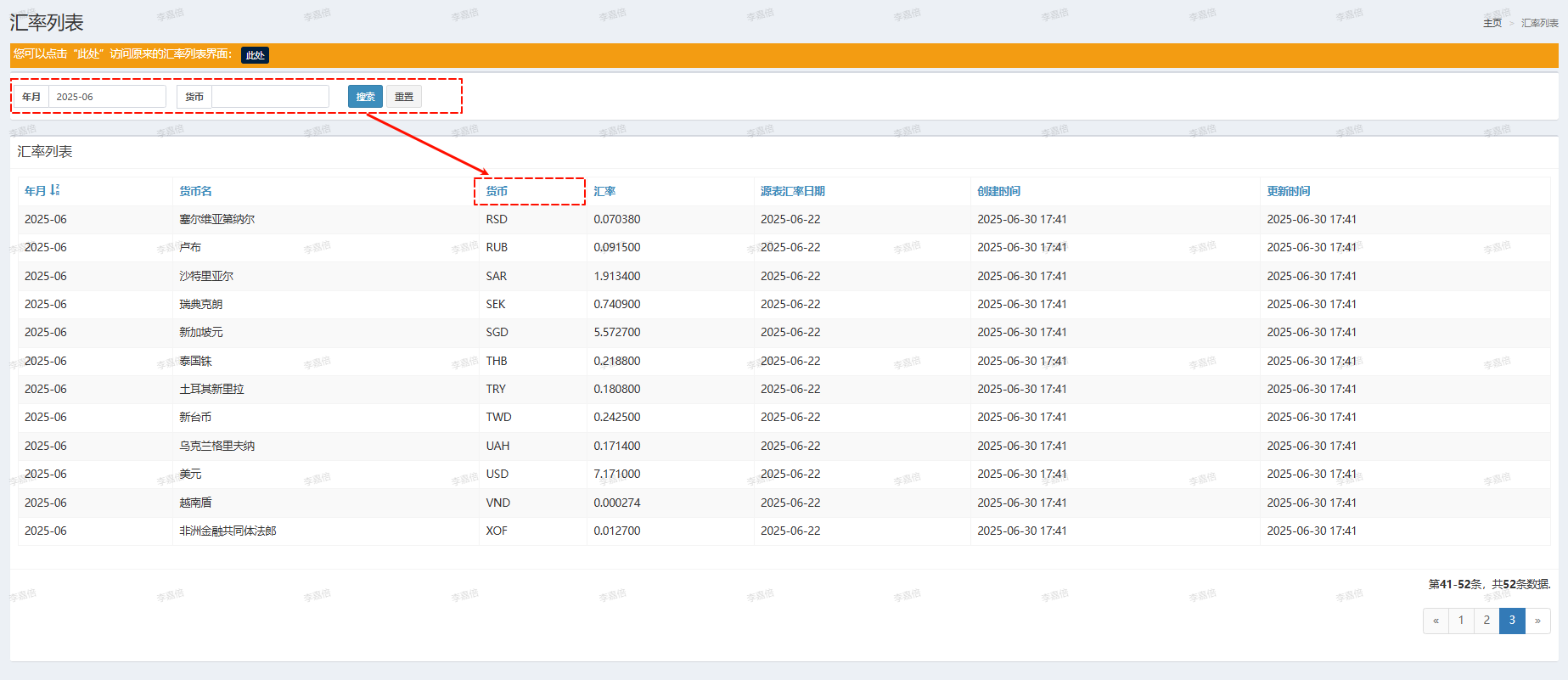1568x680 pixels.
Task: Select the record count text 第41-52条
Action: 1455,584
